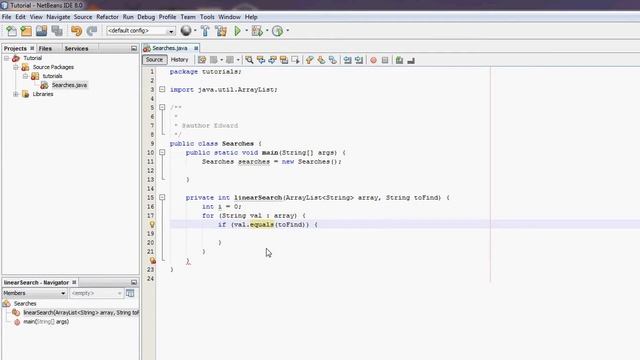Click the Shift Line Right icon
The height and width of the screenshot is (360, 640).
(x=359, y=60)
